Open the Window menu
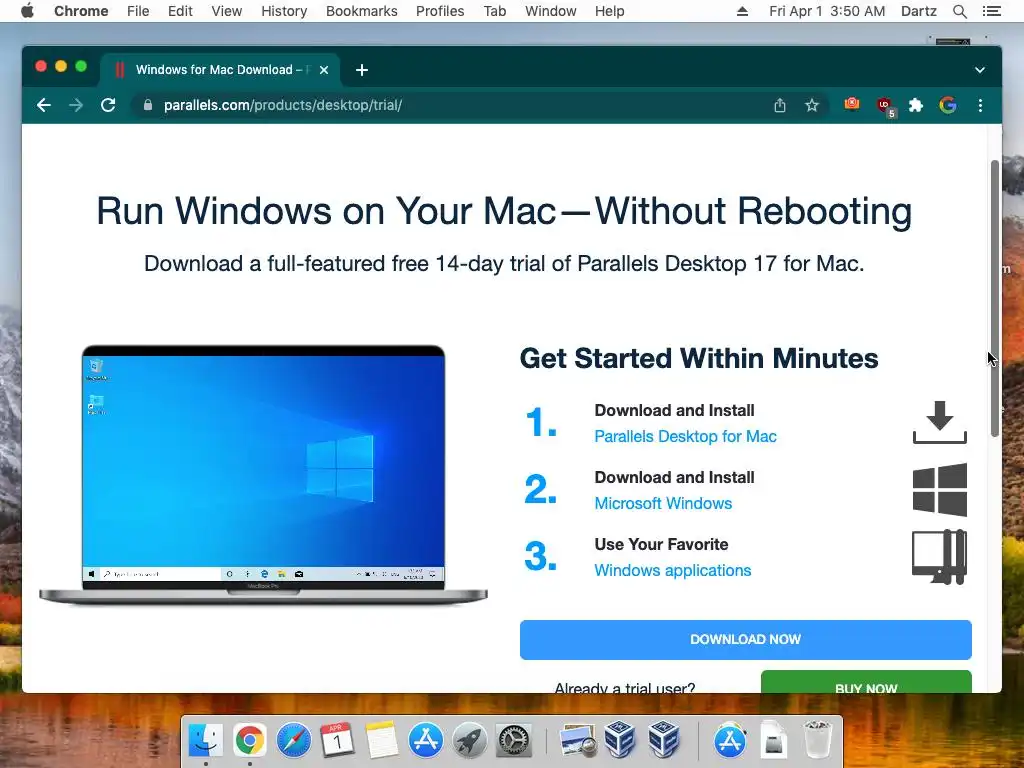The width and height of the screenshot is (1024, 768). coord(551,11)
